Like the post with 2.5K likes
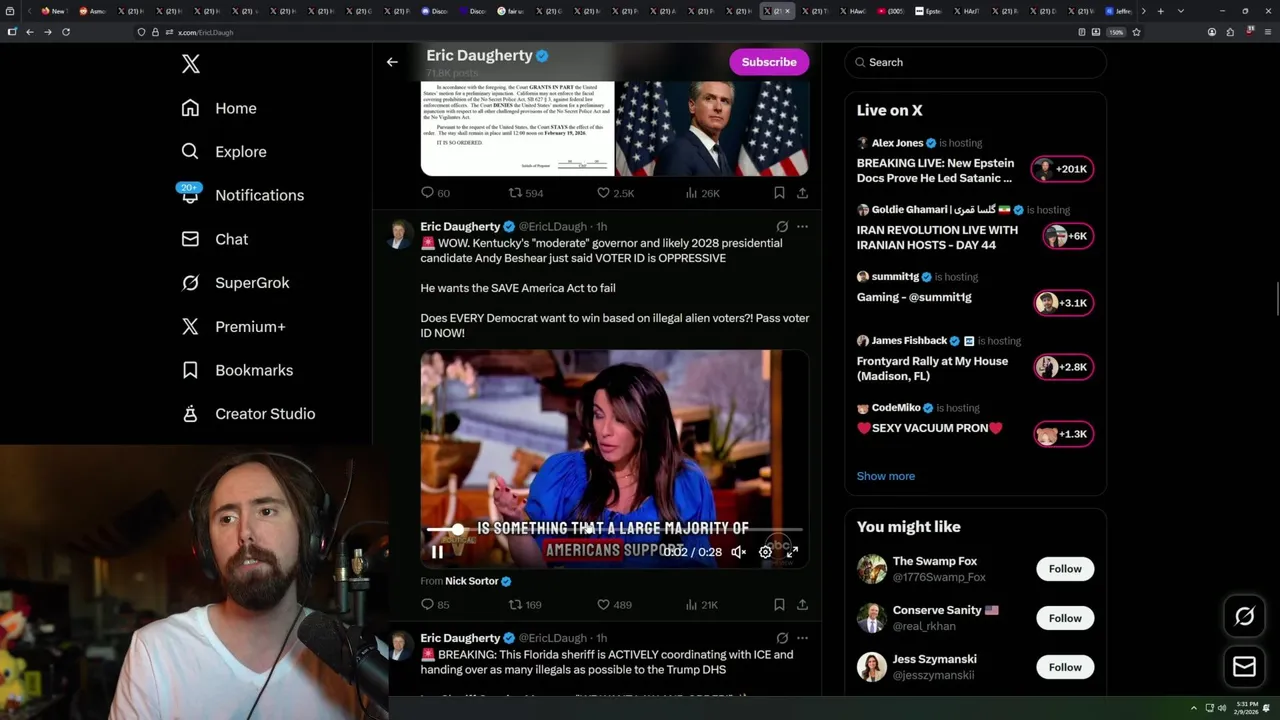 [x=615, y=193]
